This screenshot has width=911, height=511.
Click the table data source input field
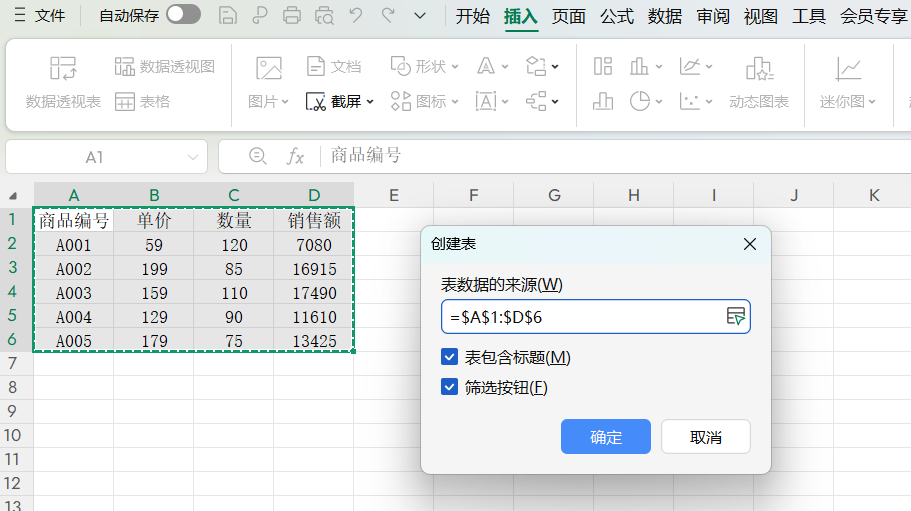[x=582, y=316]
